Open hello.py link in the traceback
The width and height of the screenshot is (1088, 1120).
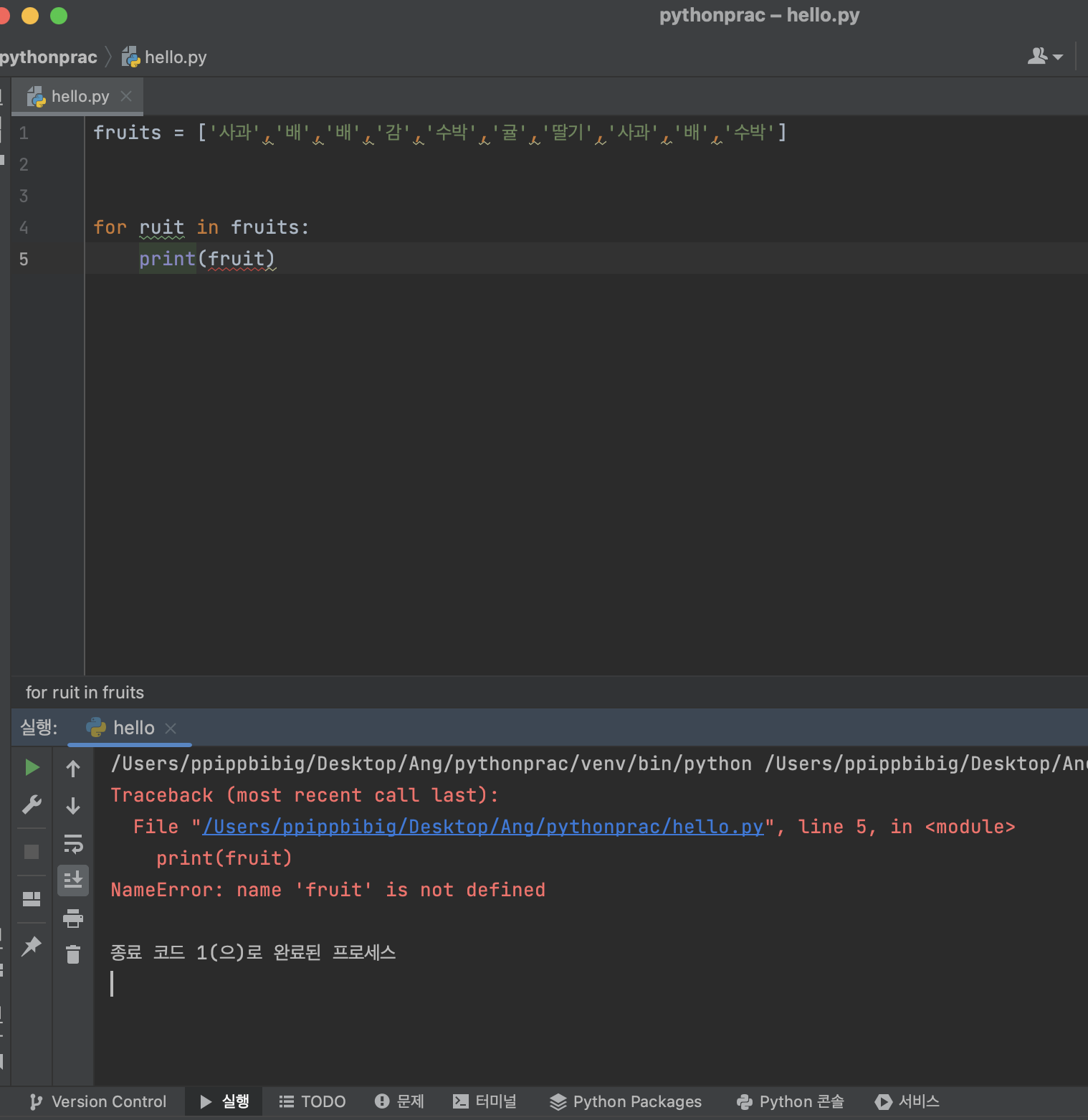[483, 827]
